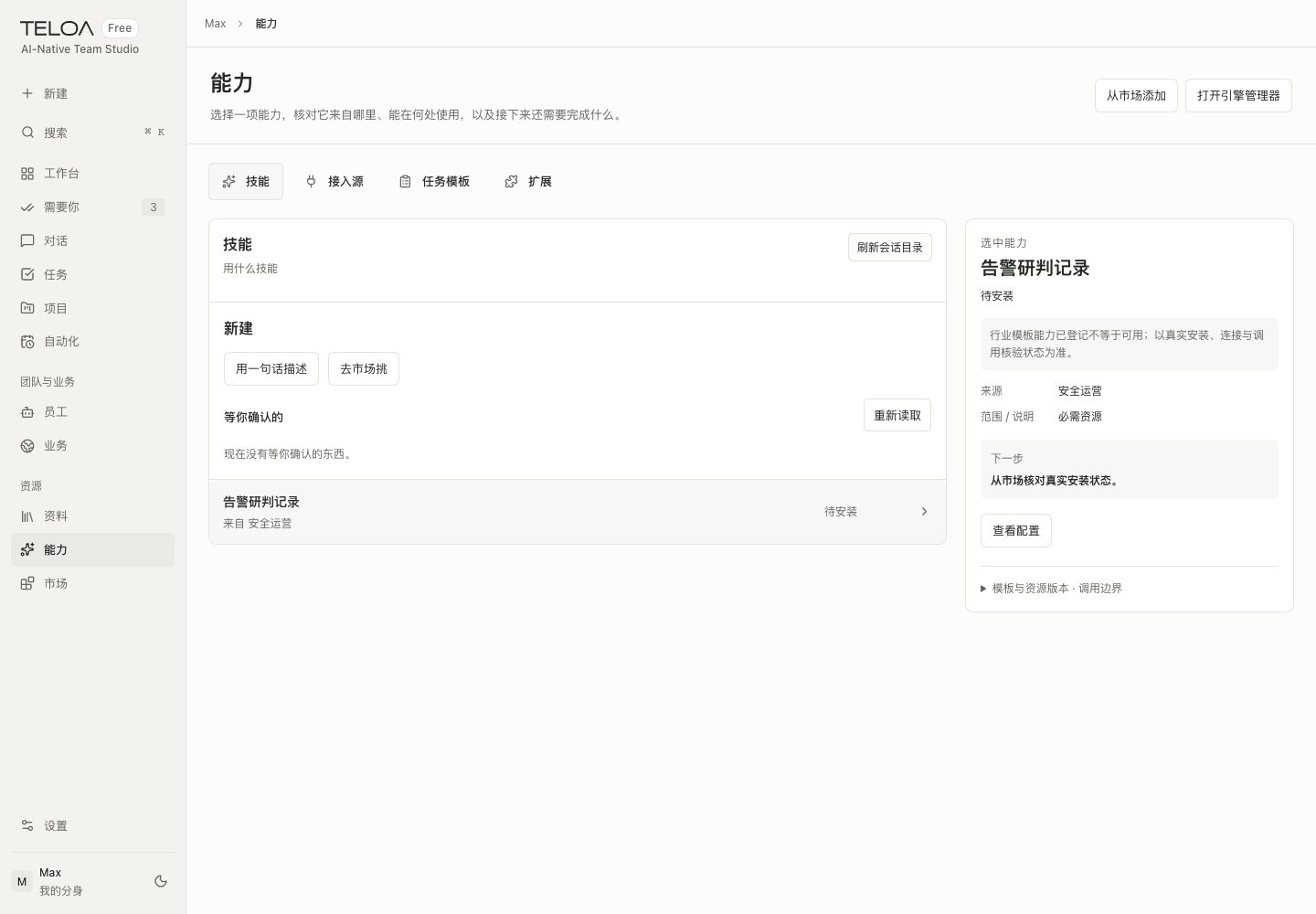Expand 模板与资源版本 · 调用边界 details
1316x914 pixels.
pyautogui.click(x=1051, y=589)
